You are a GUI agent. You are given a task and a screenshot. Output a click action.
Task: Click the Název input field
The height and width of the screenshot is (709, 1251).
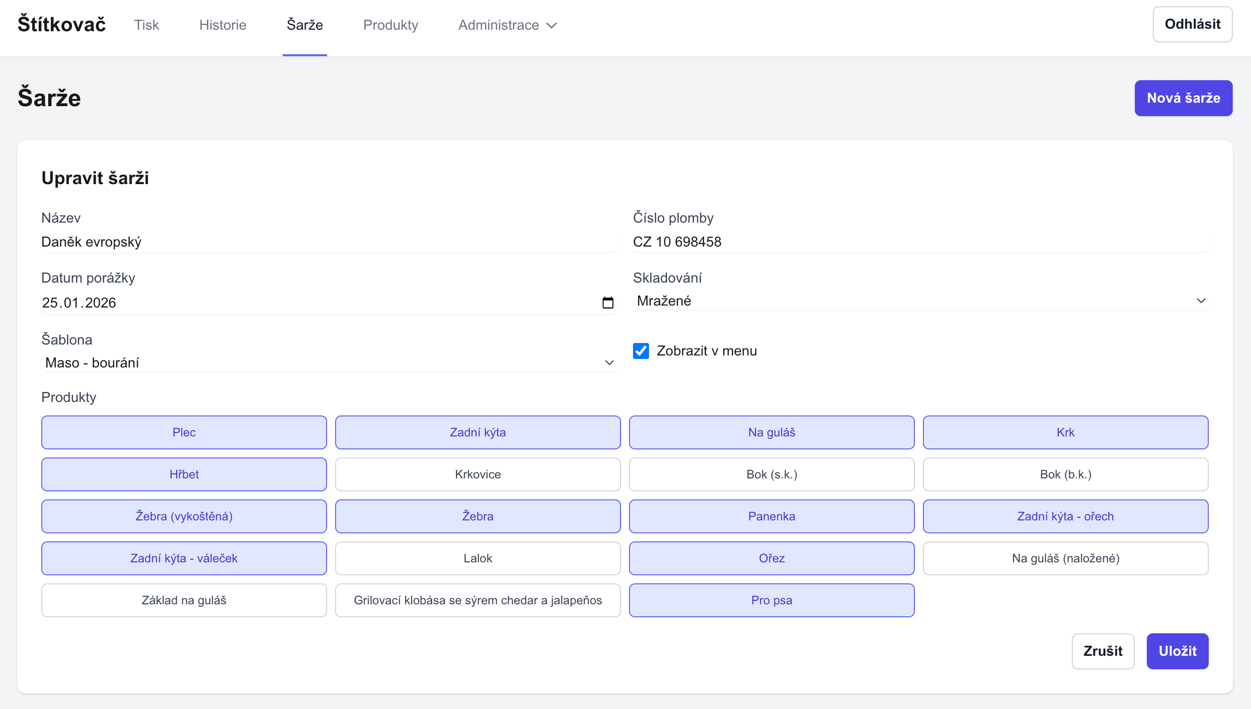coord(328,242)
